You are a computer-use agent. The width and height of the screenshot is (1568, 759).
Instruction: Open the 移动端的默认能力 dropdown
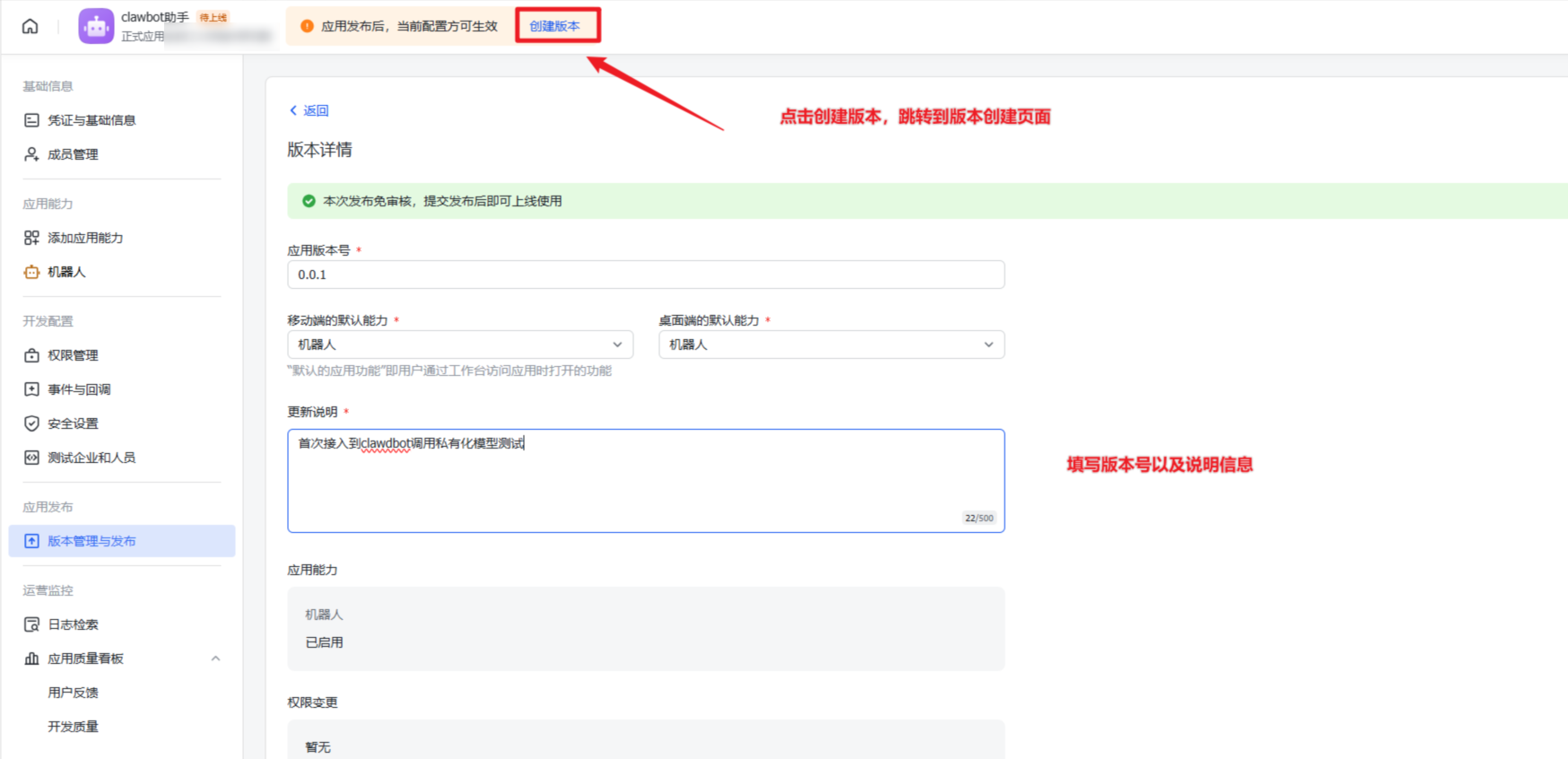[459, 345]
